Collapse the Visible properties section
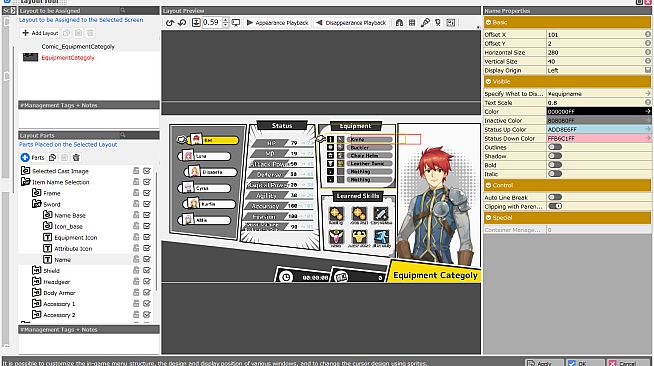The height and width of the screenshot is (366, 654). point(488,81)
